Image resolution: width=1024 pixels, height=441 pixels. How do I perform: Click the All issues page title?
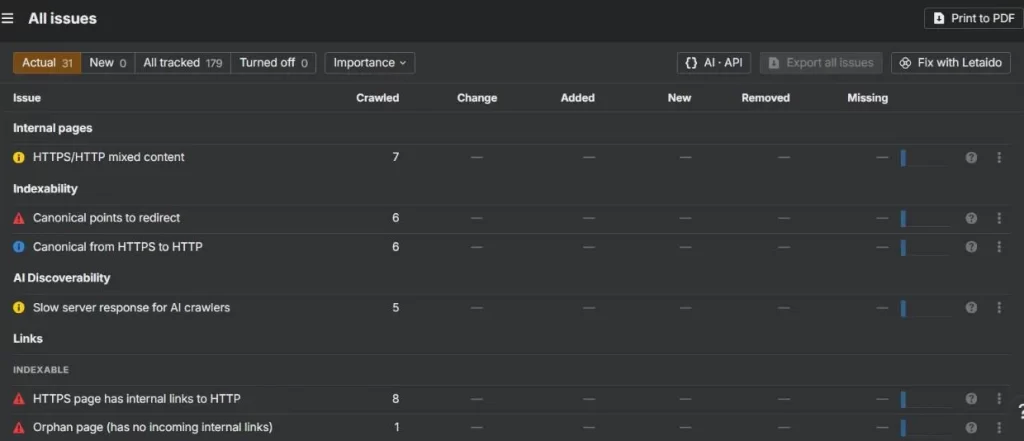click(62, 18)
